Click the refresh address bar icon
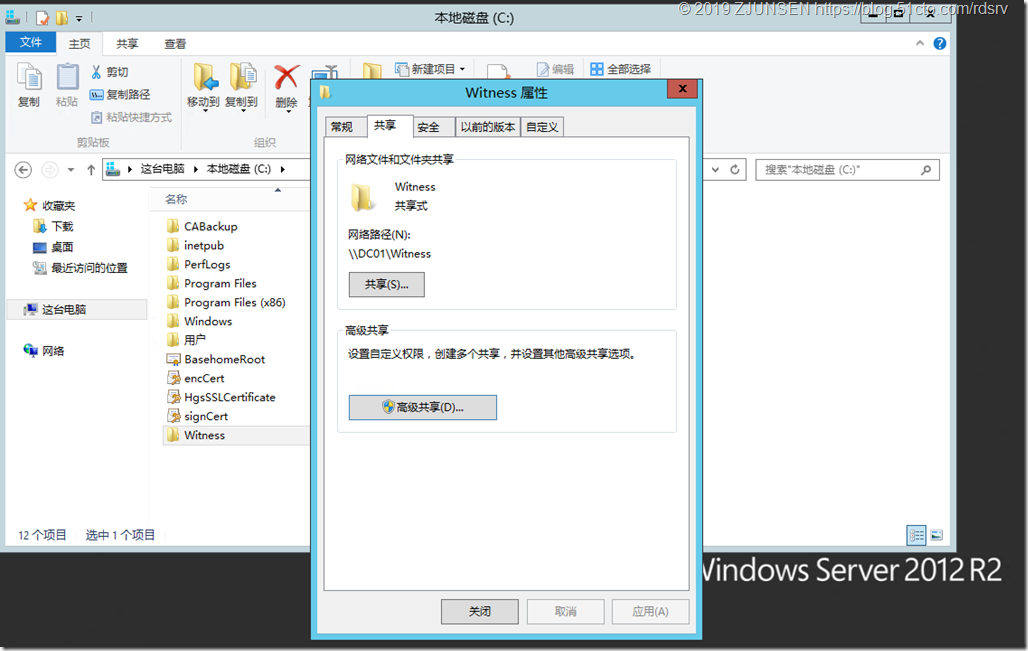Image resolution: width=1028 pixels, height=651 pixels. pyautogui.click(x=735, y=170)
